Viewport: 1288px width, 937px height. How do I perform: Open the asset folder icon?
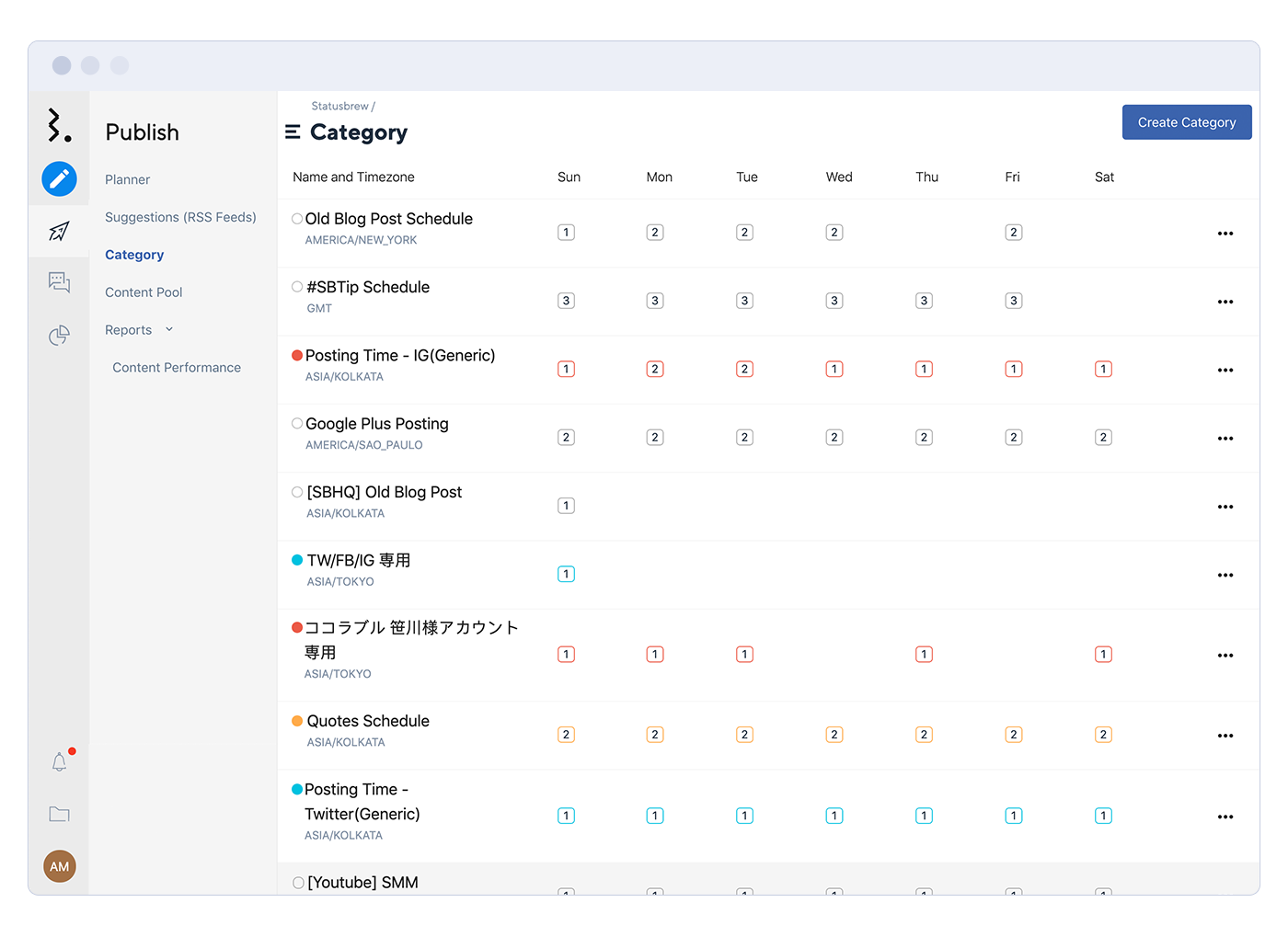(59, 814)
